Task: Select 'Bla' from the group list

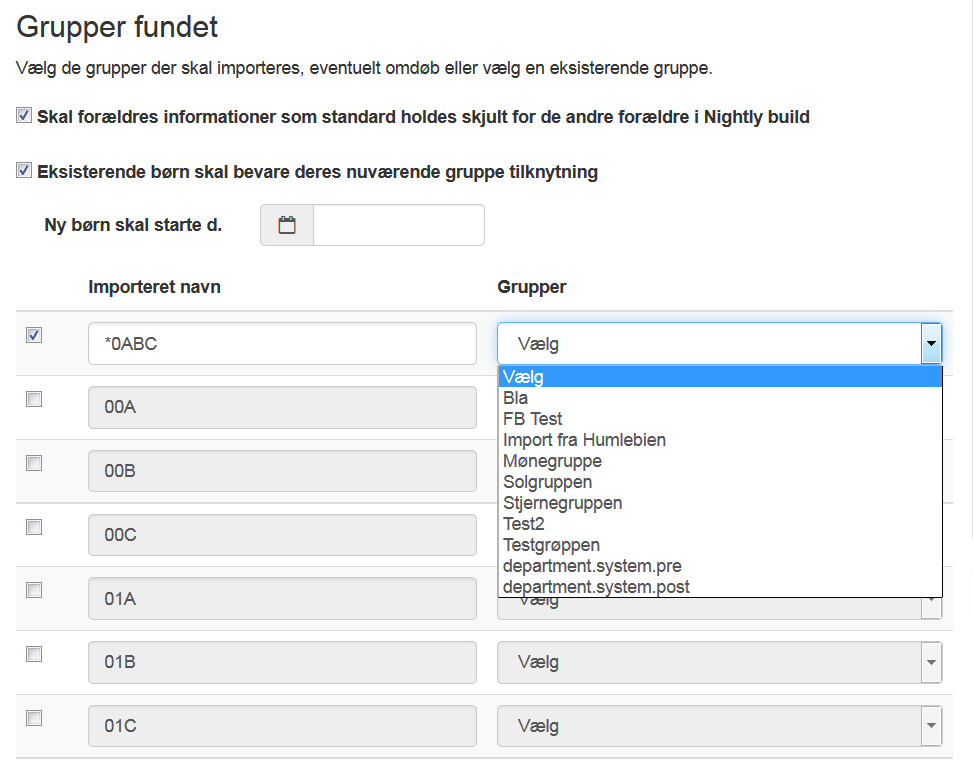Action: 720,398
